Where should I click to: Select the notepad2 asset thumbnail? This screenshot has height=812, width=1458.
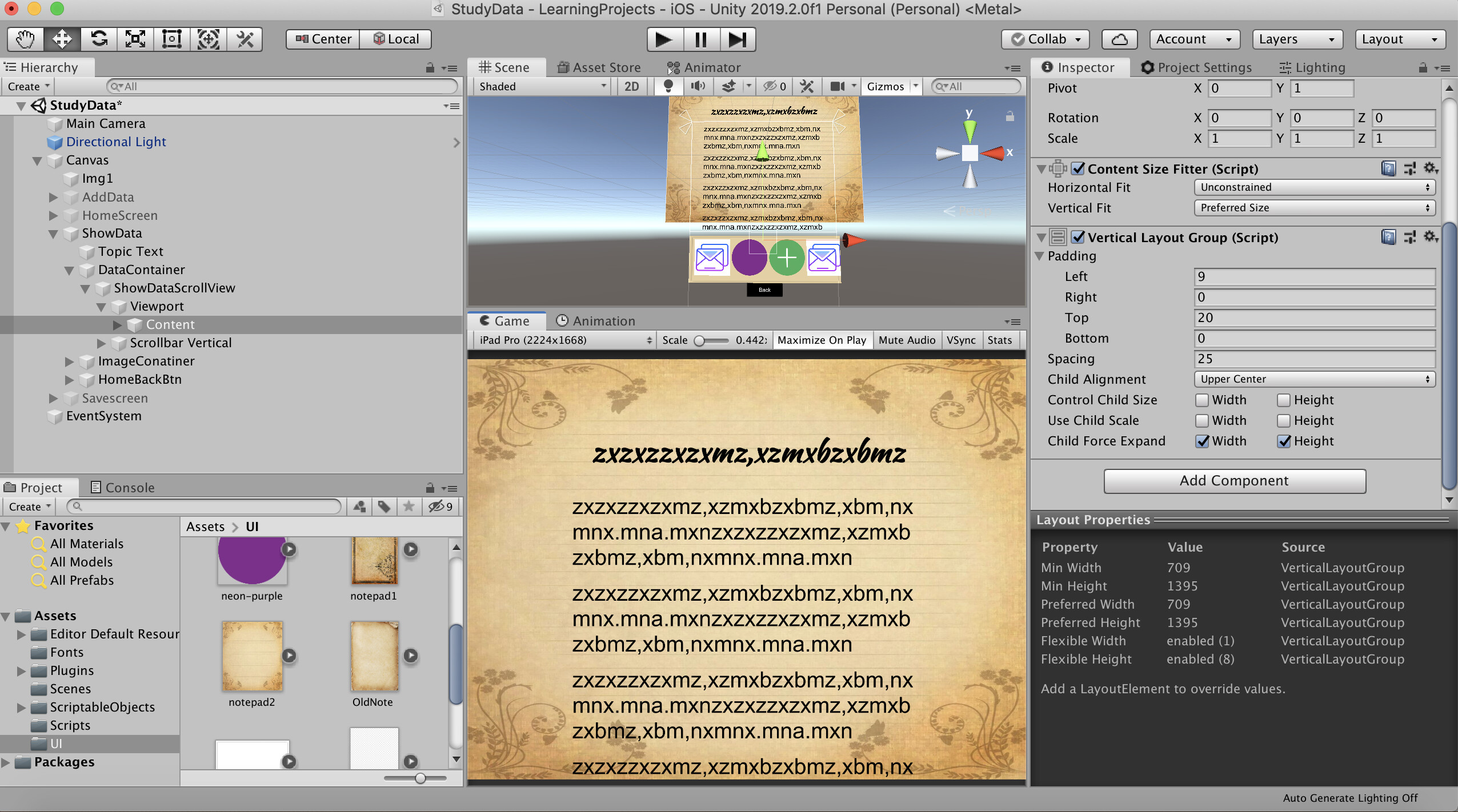(x=252, y=656)
